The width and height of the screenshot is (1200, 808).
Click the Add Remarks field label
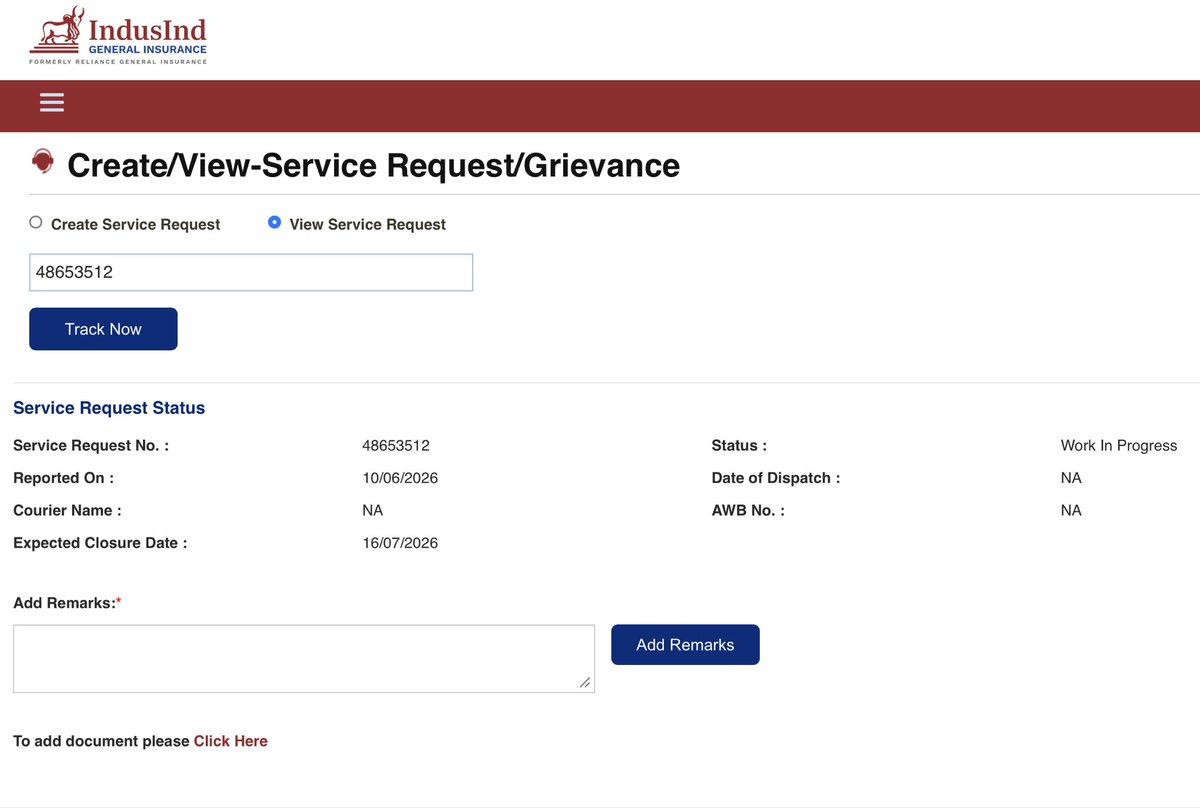click(67, 603)
